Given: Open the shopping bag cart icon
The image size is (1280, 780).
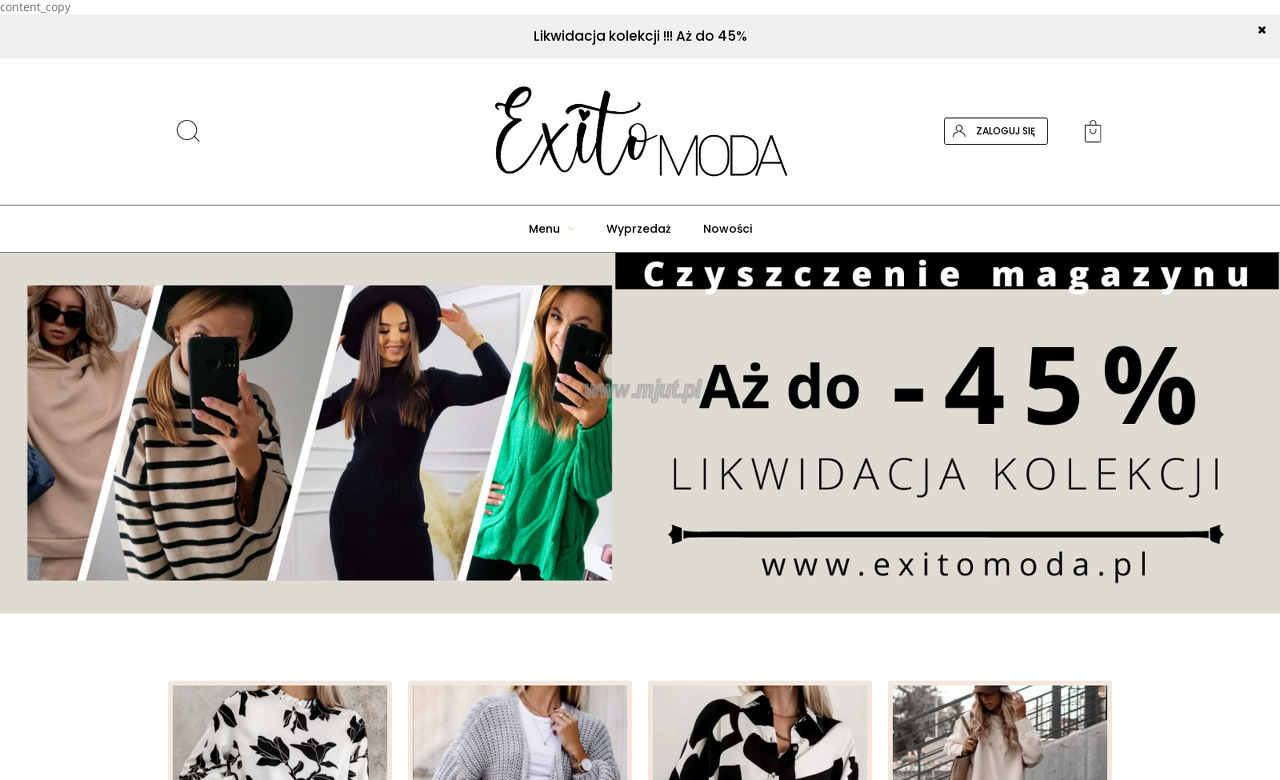Looking at the screenshot, I should (x=1093, y=131).
